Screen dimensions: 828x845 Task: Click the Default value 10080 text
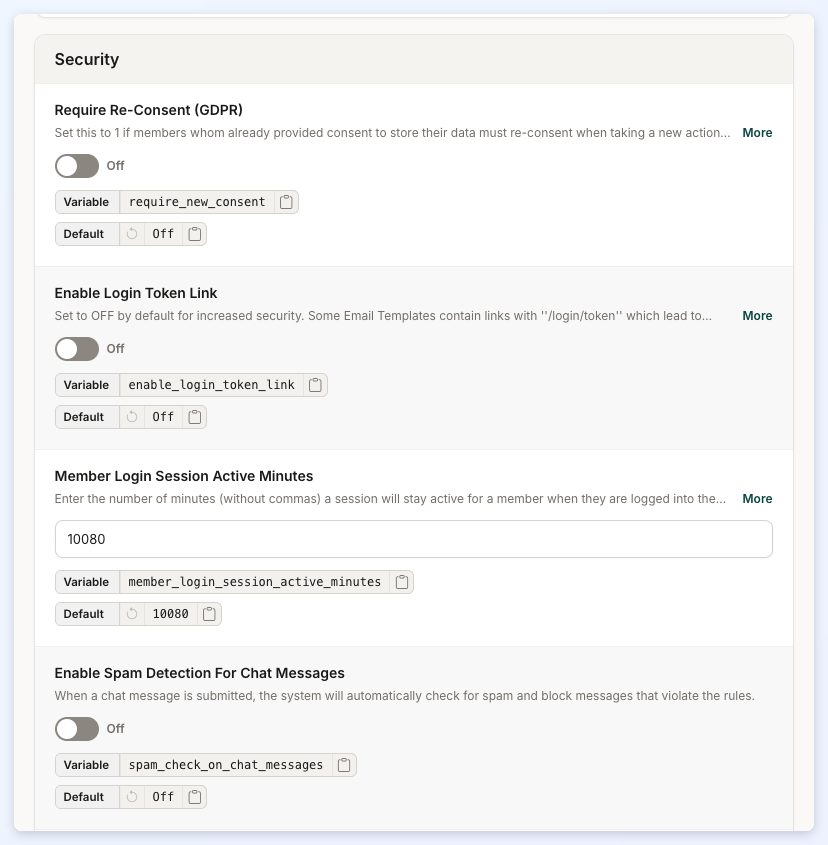(x=170, y=614)
